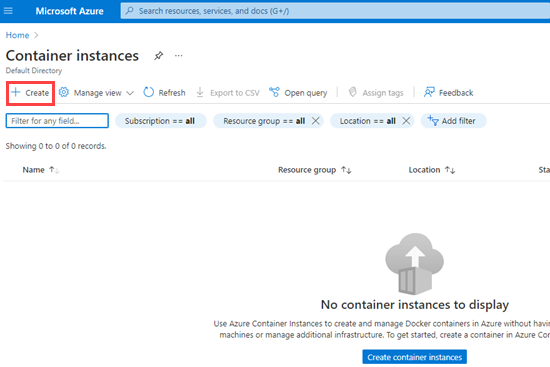Click Add filter

453,121
